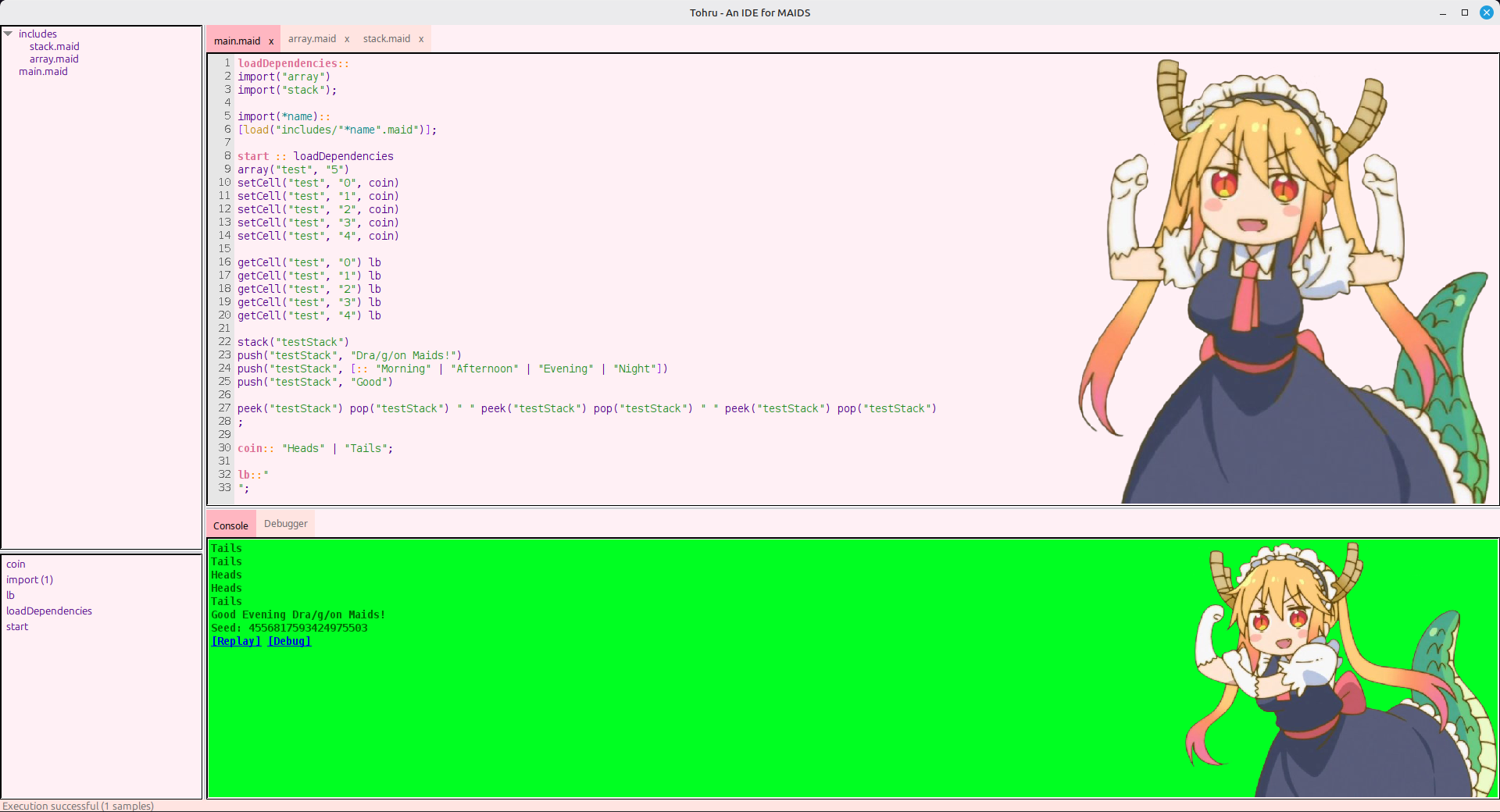This screenshot has height=812, width=1500.
Task: Collapse the includes folder tree
Action: [x=8, y=34]
